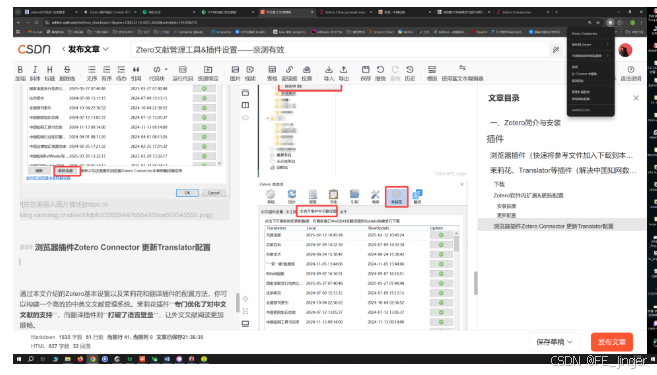The height and width of the screenshot is (375, 657).
Task: Click the 导出 export icon
Action: [344, 73]
